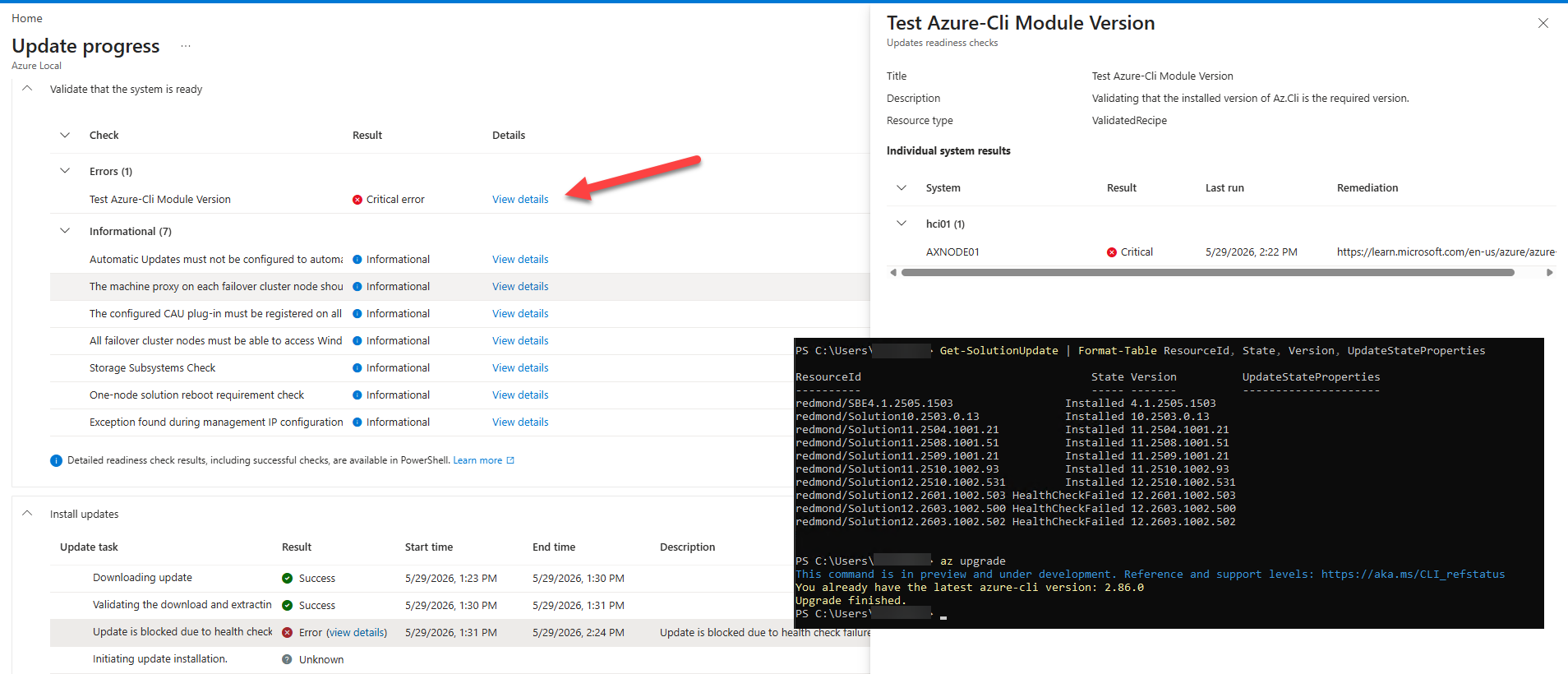Click the Informational icon for One-node reboot check
Viewport: 1568px width, 674px height.
click(357, 395)
